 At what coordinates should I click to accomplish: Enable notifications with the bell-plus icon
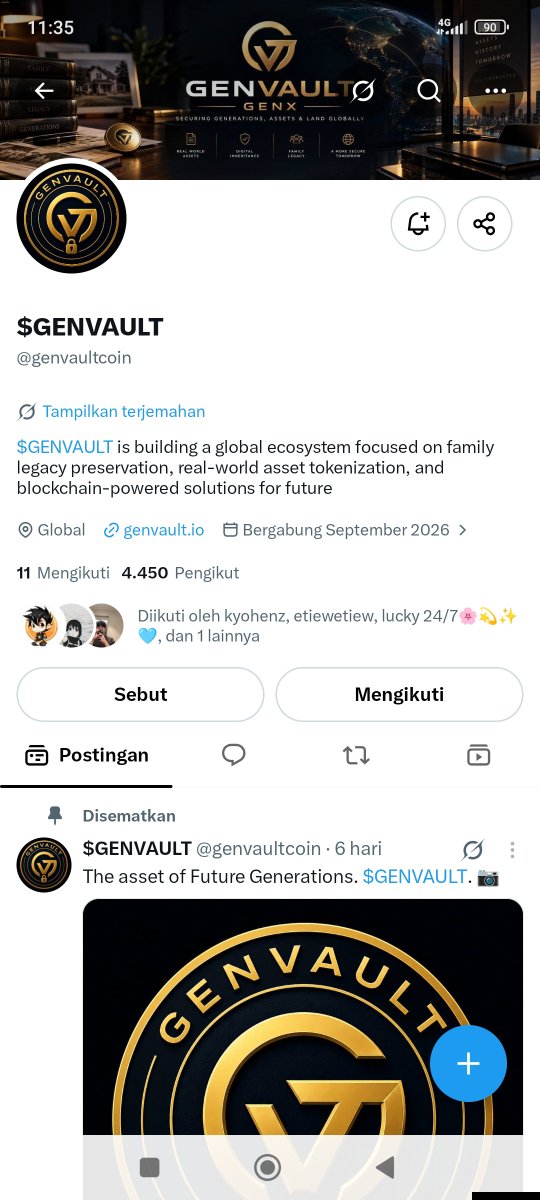(x=418, y=224)
